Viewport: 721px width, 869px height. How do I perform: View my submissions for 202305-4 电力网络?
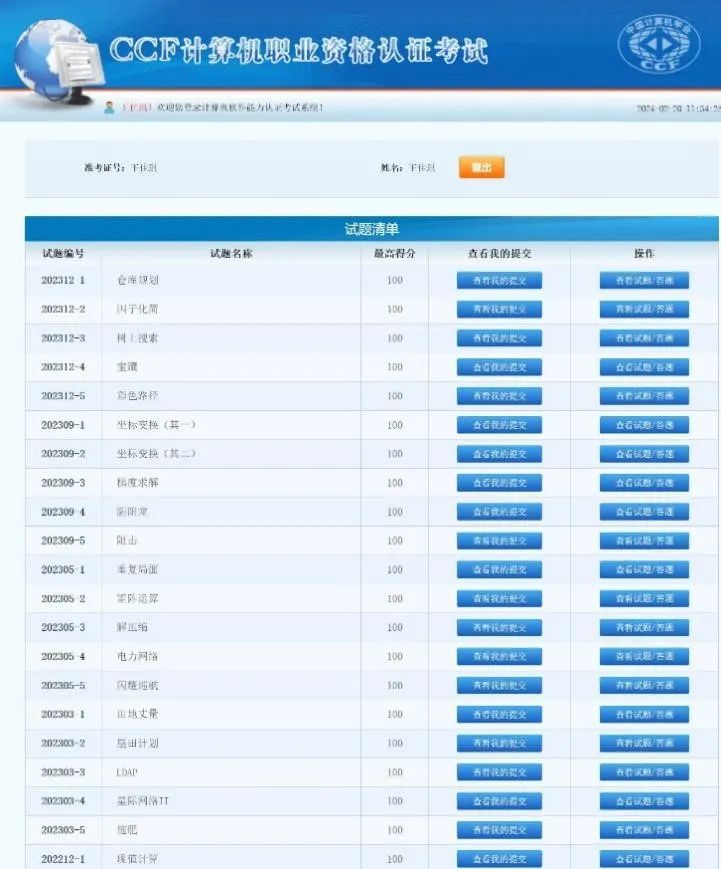click(499, 656)
